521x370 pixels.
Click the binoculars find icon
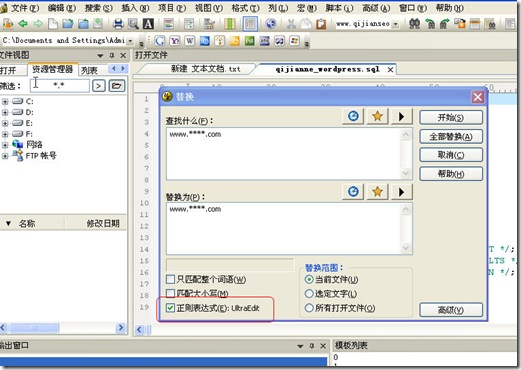414,24
